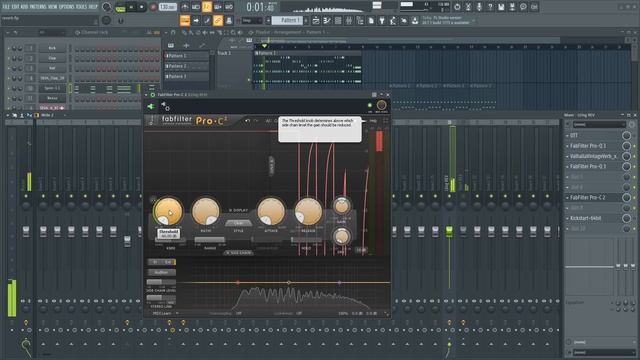Click the transport stop button
The image size is (640, 360).
(142, 7)
